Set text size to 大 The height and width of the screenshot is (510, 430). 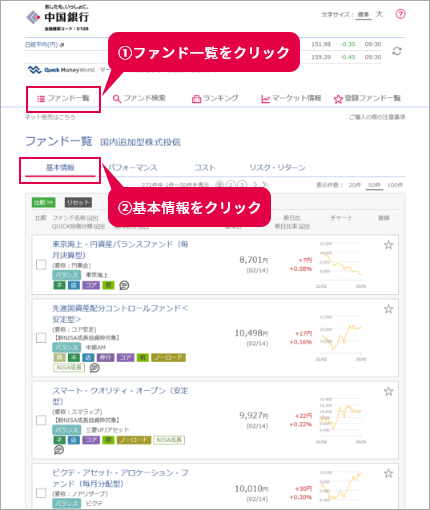(x=379, y=14)
